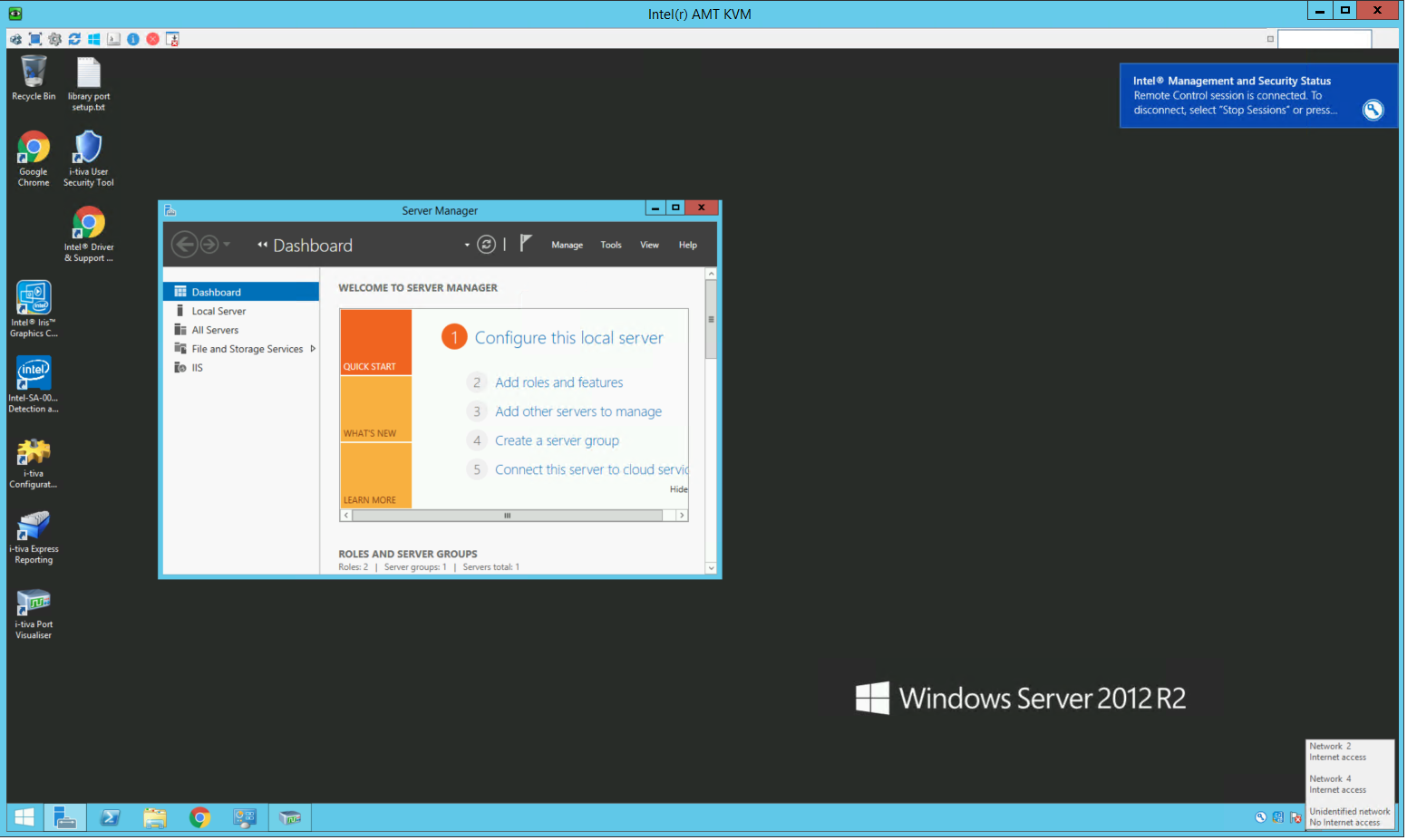Screen dimensions: 1407x840
Task: Click the Windows key icon in KVM toolbar
Action: (x=94, y=39)
